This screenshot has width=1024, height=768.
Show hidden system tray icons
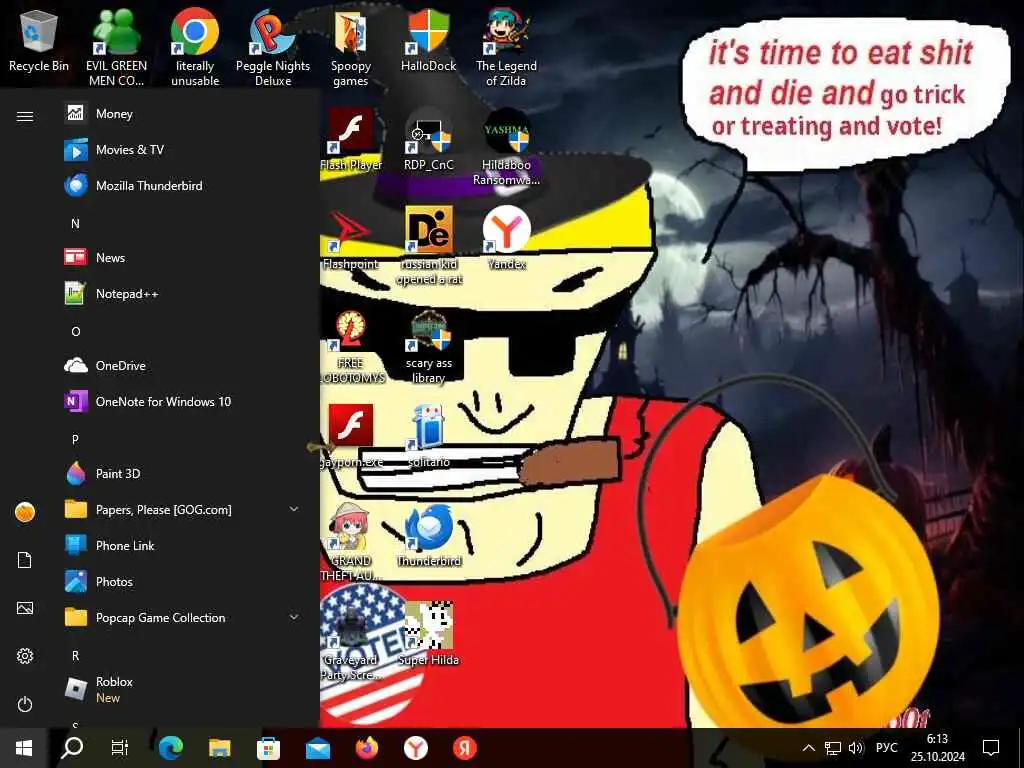tap(808, 748)
